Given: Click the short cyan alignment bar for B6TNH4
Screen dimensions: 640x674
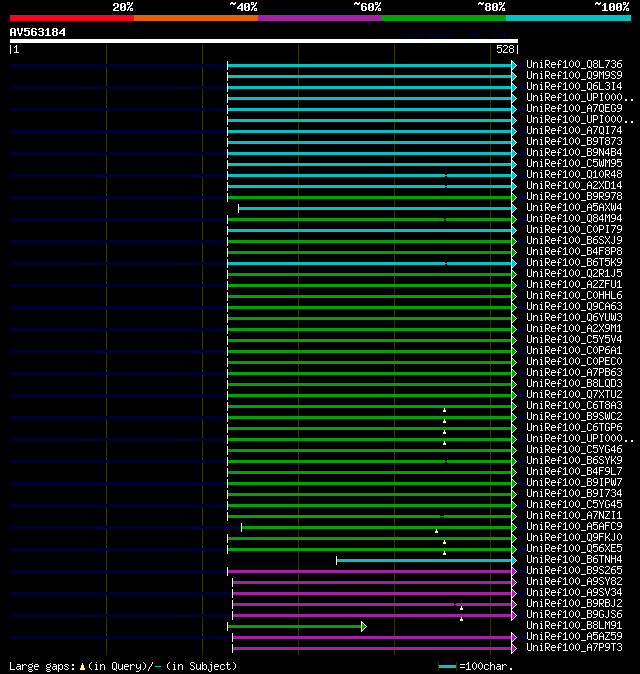Looking at the screenshot, I should (426, 561).
